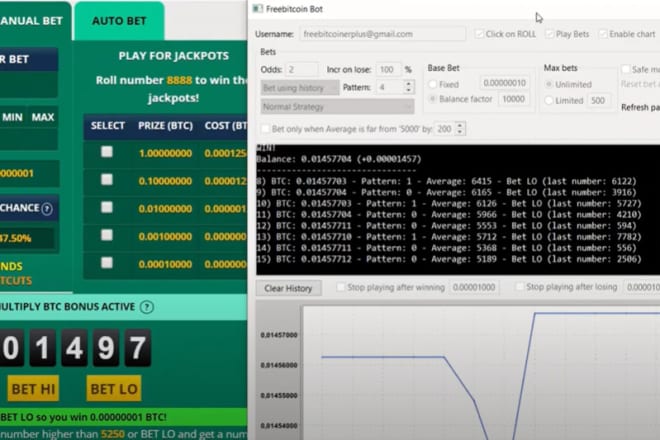Click the Win Chance help icon
This screenshot has width=660, height=440.
pos(47,208)
